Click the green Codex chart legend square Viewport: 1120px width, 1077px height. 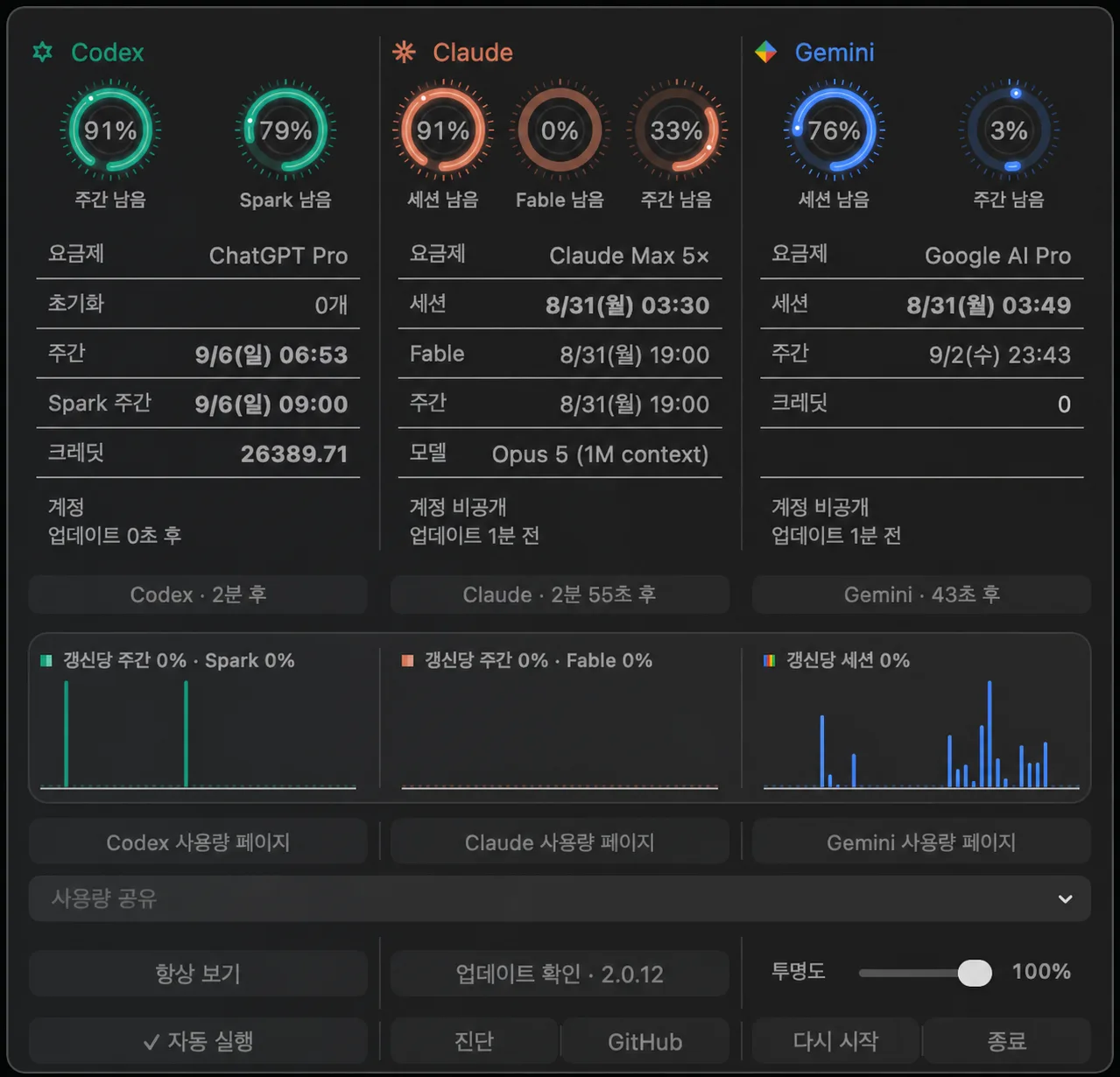tap(46, 660)
